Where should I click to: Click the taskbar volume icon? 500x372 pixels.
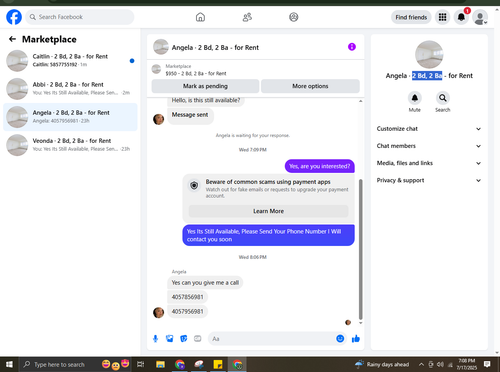[440, 364]
